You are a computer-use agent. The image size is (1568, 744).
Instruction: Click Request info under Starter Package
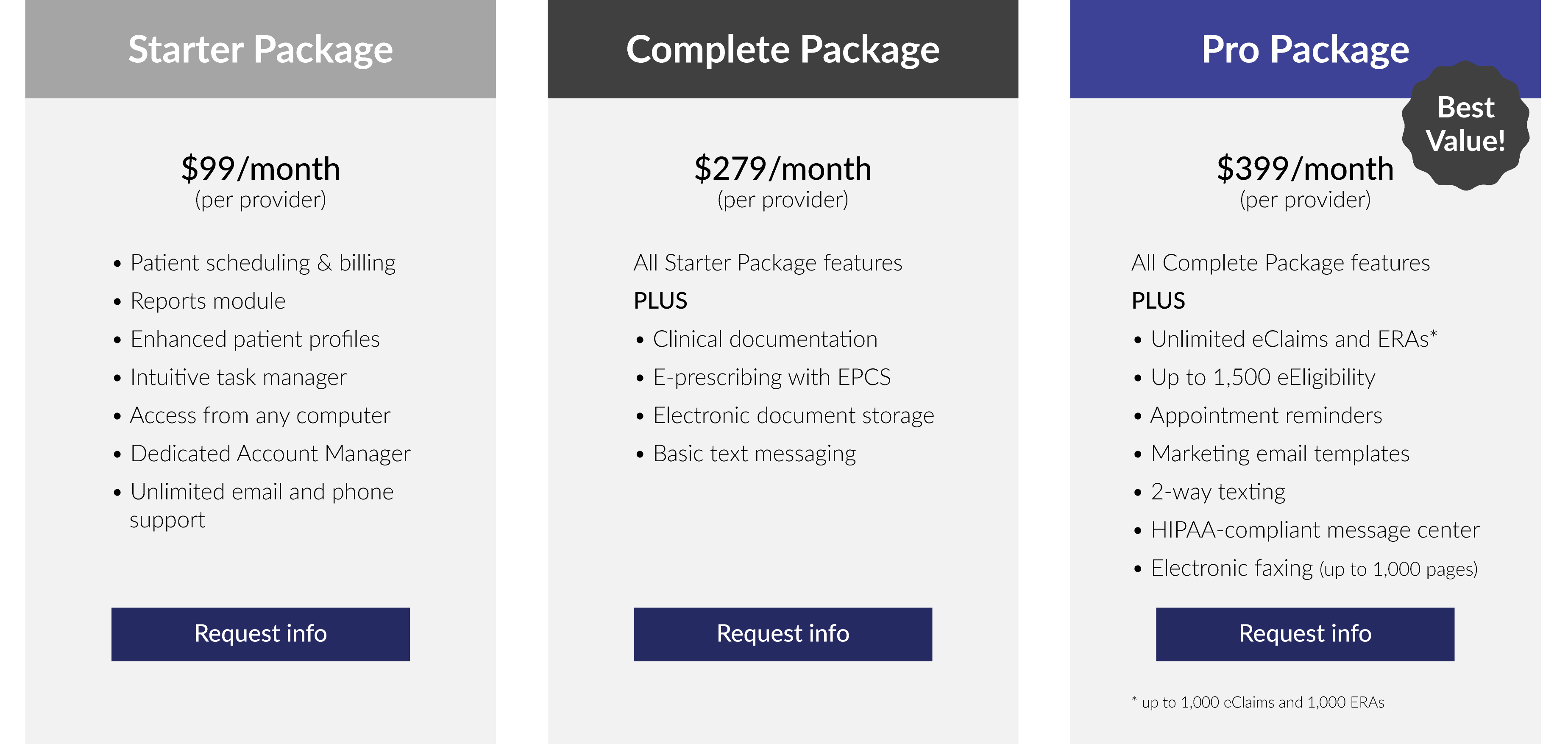tap(261, 634)
